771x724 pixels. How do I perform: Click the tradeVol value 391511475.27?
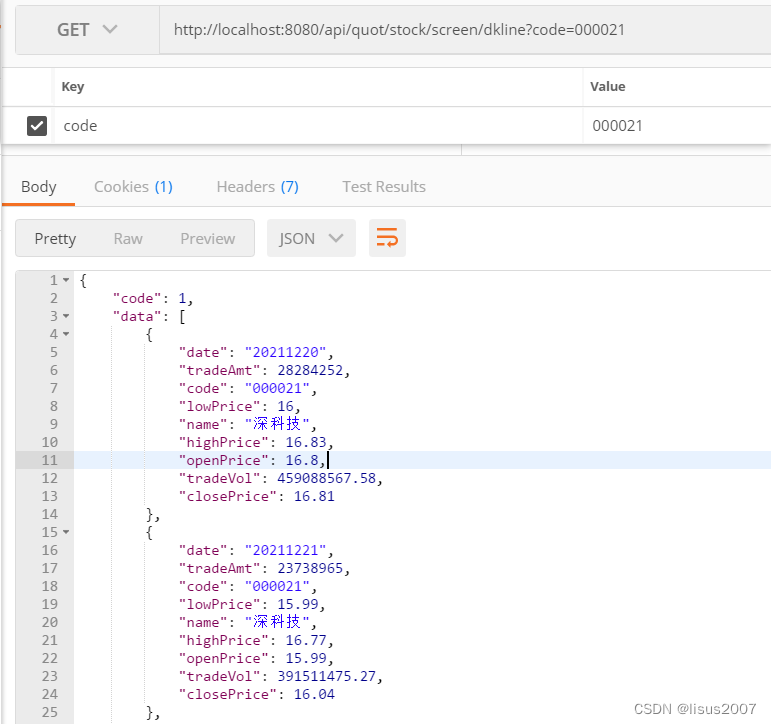tap(326, 676)
